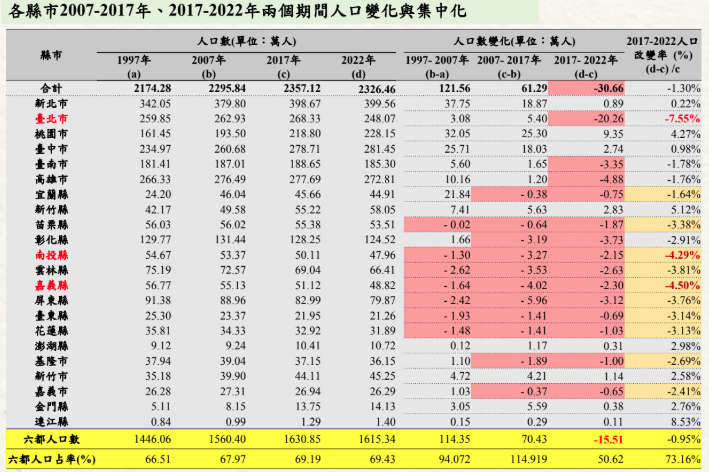This screenshot has height=472, width=709.
Task: Click the 苗栗縣 row label
Action: point(51,225)
